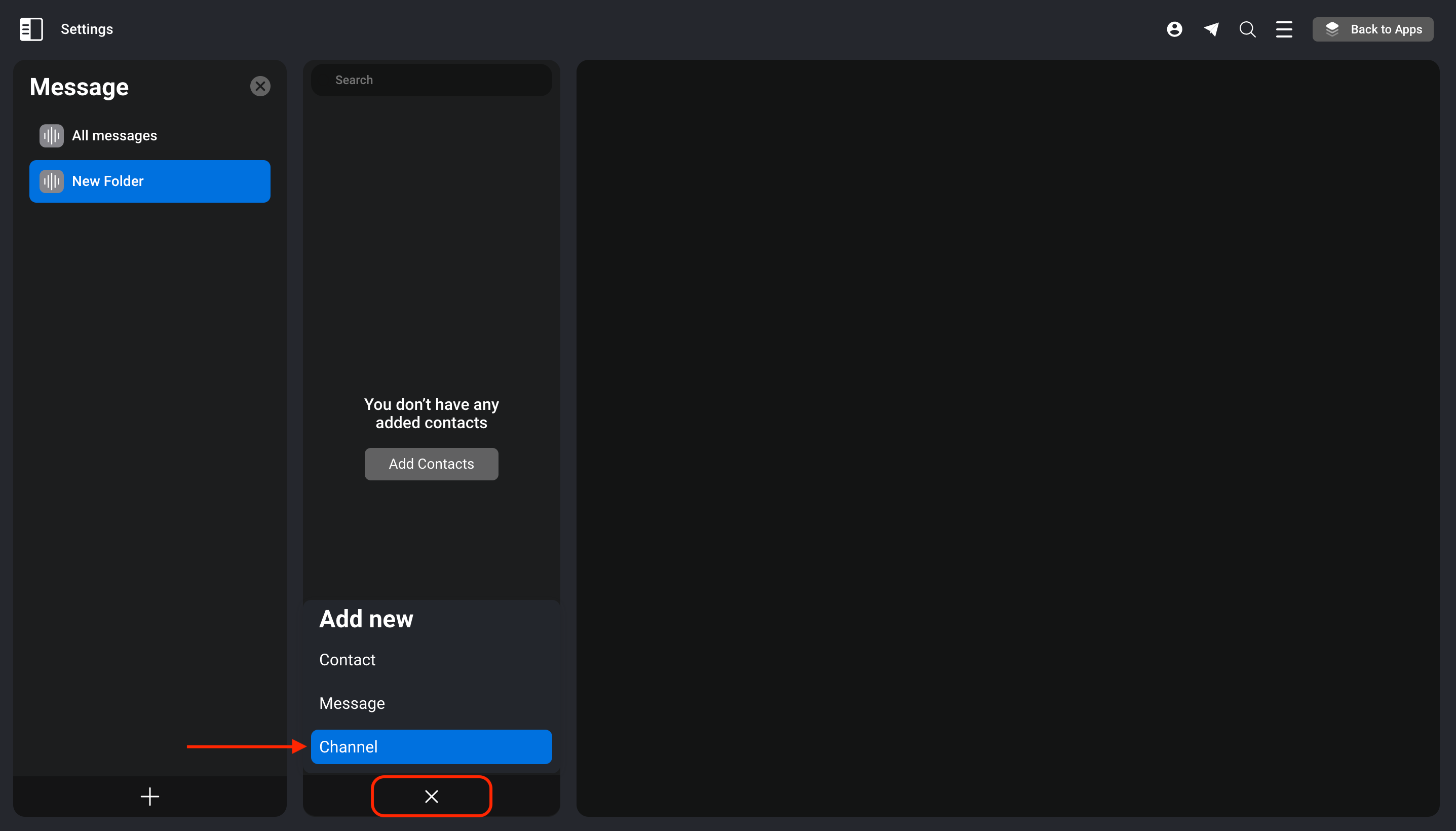1456x831 pixels.
Task: Close the Message panel
Action: pos(260,86)
